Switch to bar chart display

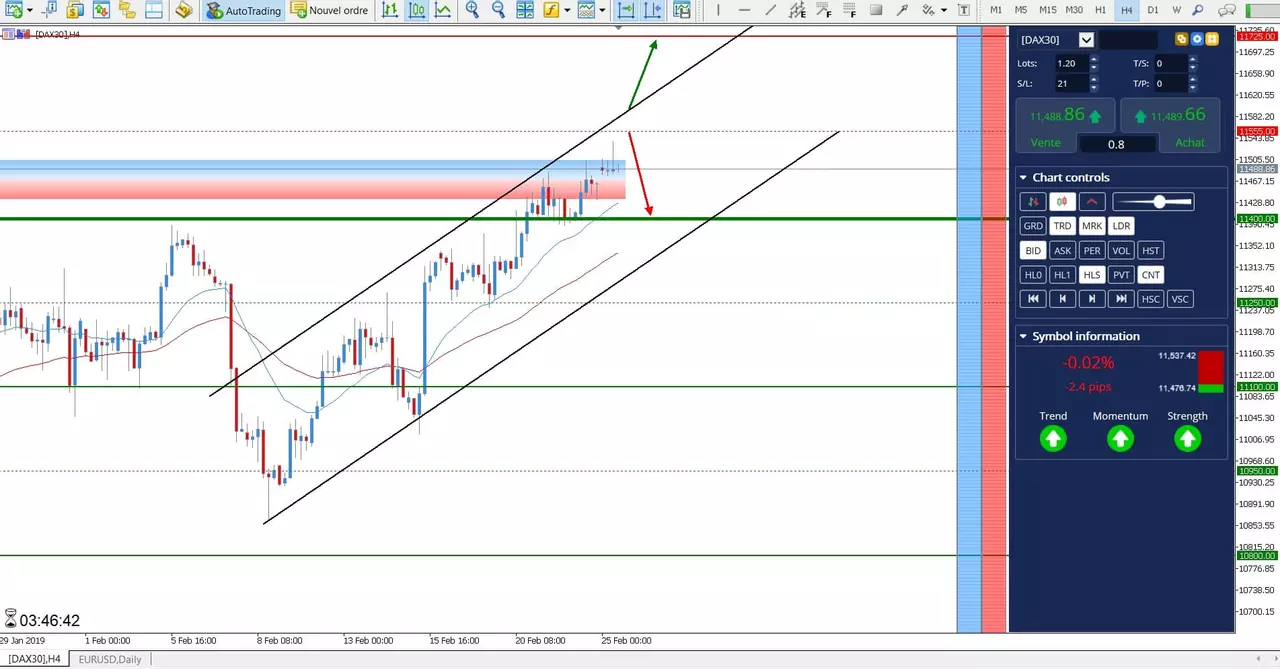pos(390,11)
